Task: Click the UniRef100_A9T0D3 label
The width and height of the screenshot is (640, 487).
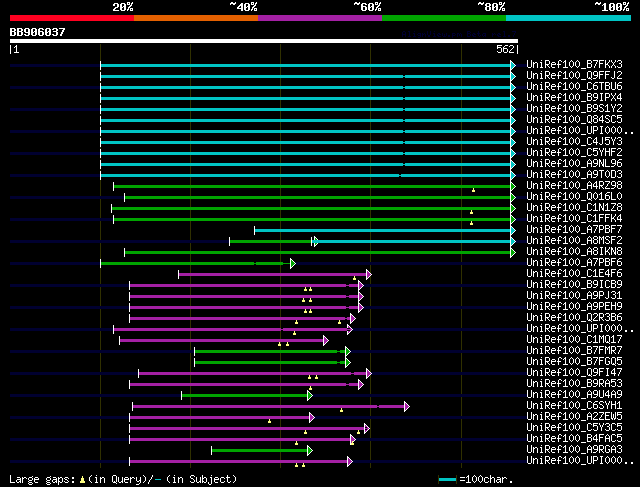Action: coord(574,174)
